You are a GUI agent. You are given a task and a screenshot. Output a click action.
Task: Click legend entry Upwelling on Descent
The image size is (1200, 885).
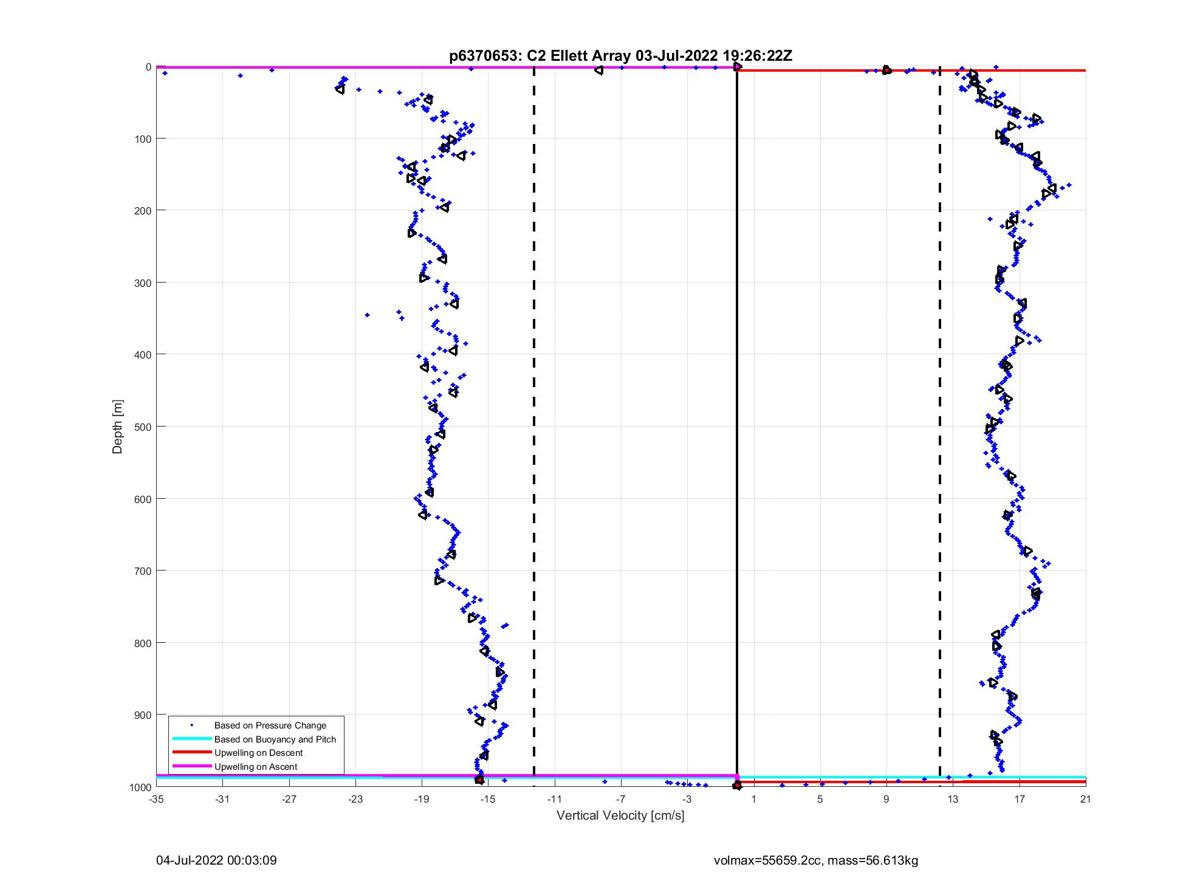pyautogui.click(x=258, y=753)
